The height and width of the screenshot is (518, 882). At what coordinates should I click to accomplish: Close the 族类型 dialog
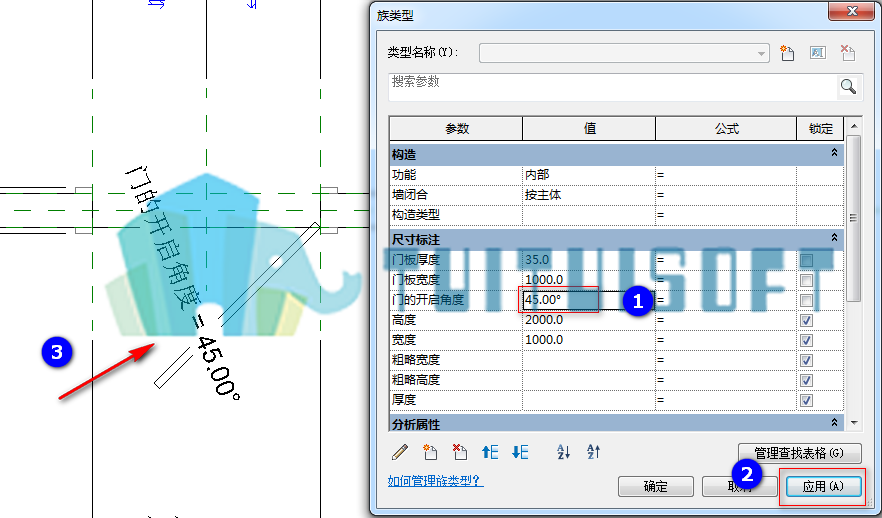tap(852, 11)
